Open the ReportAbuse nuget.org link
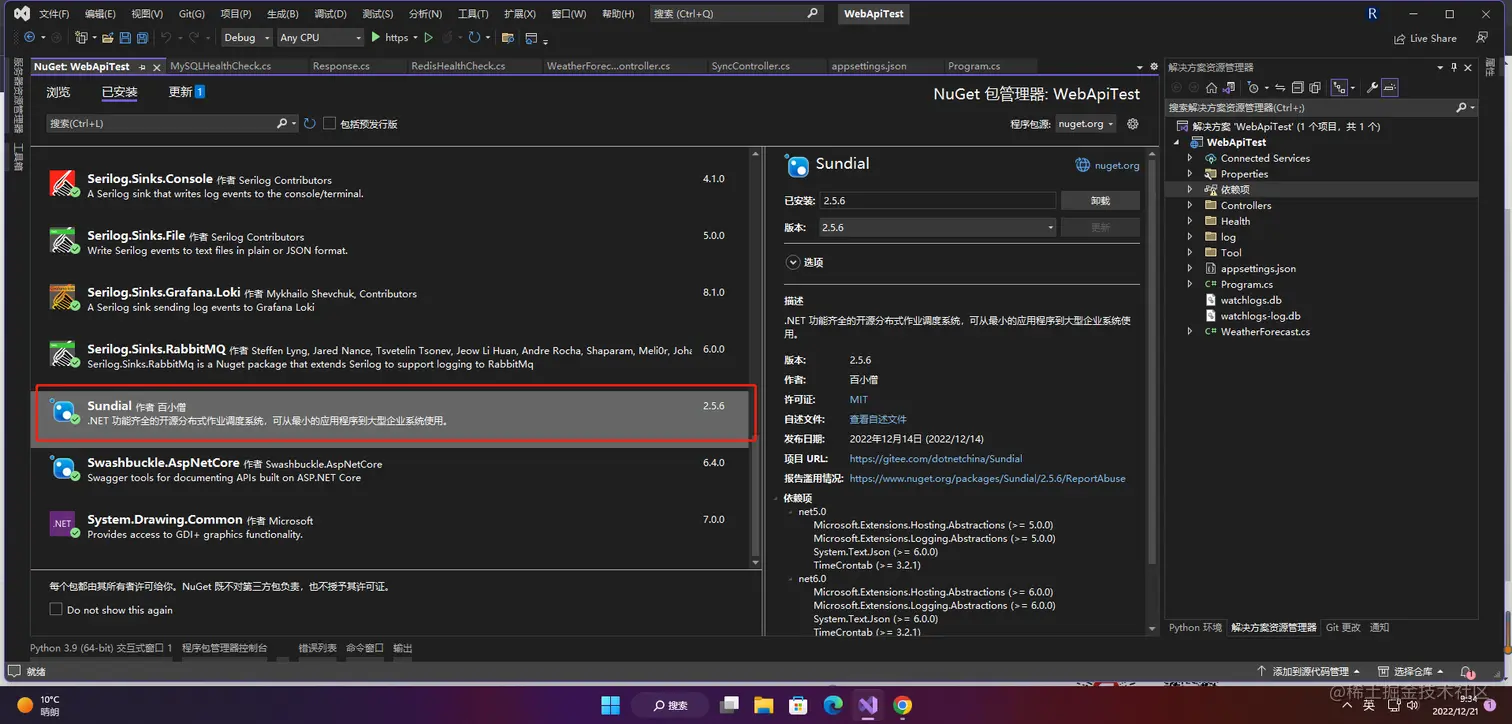The height and width of the screenshot is (724, 1512). [x=987, y=478]
